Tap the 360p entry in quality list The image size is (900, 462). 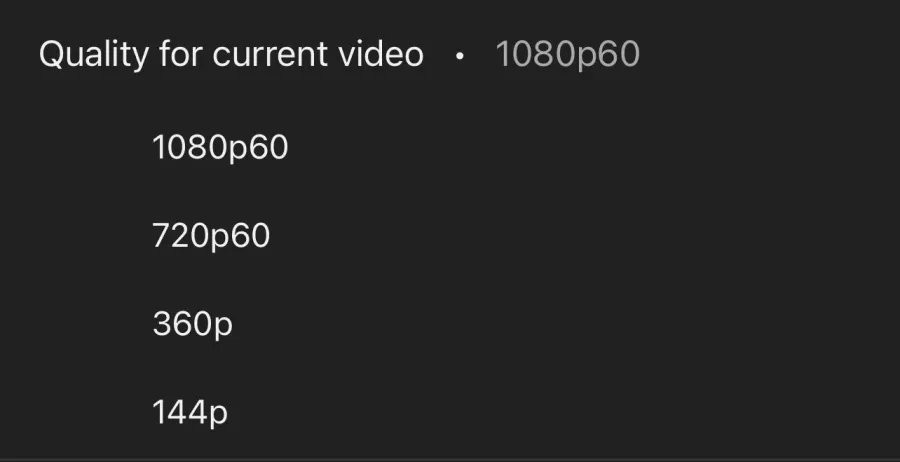click(192, 324)
